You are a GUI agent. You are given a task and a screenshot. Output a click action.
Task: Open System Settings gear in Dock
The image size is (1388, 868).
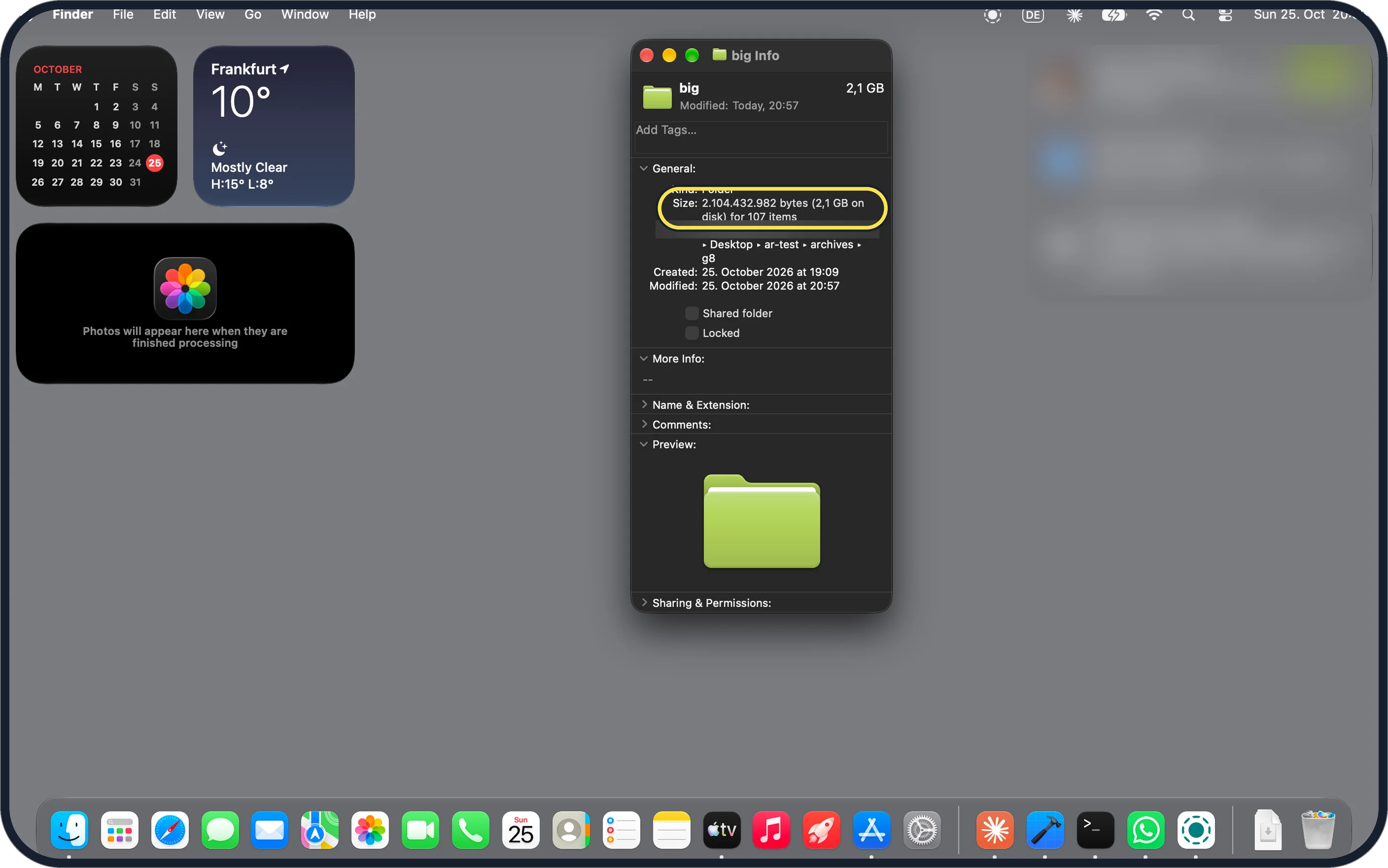pos(922,830)
